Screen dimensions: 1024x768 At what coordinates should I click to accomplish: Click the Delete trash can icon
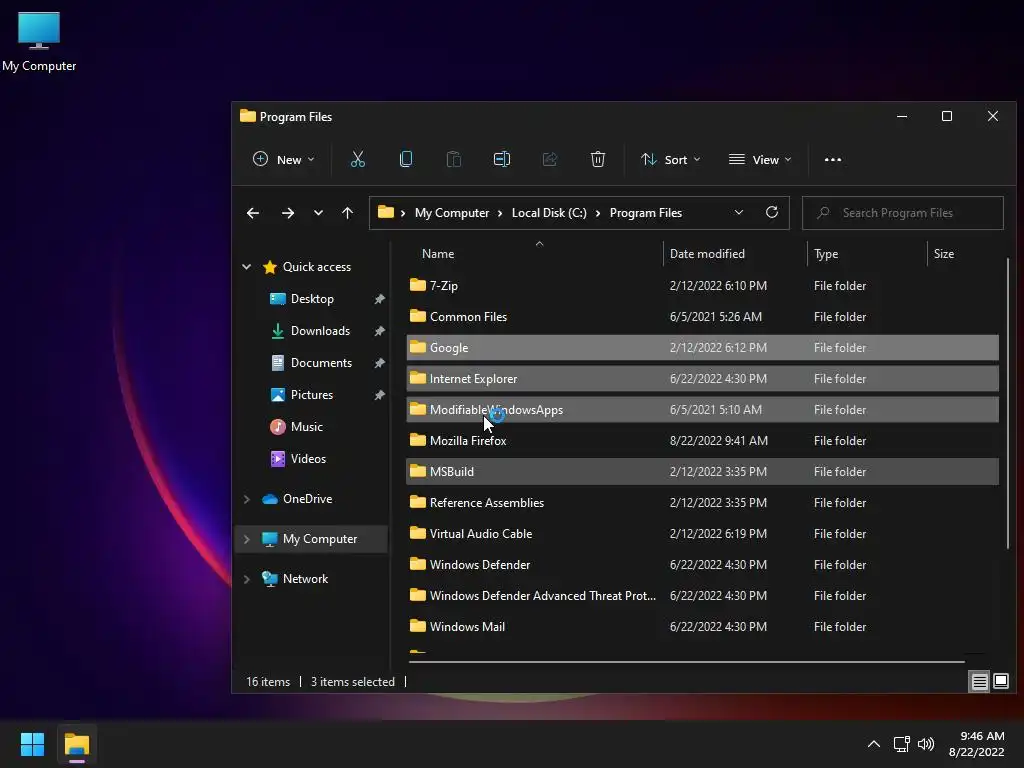[x=598, y=159]
